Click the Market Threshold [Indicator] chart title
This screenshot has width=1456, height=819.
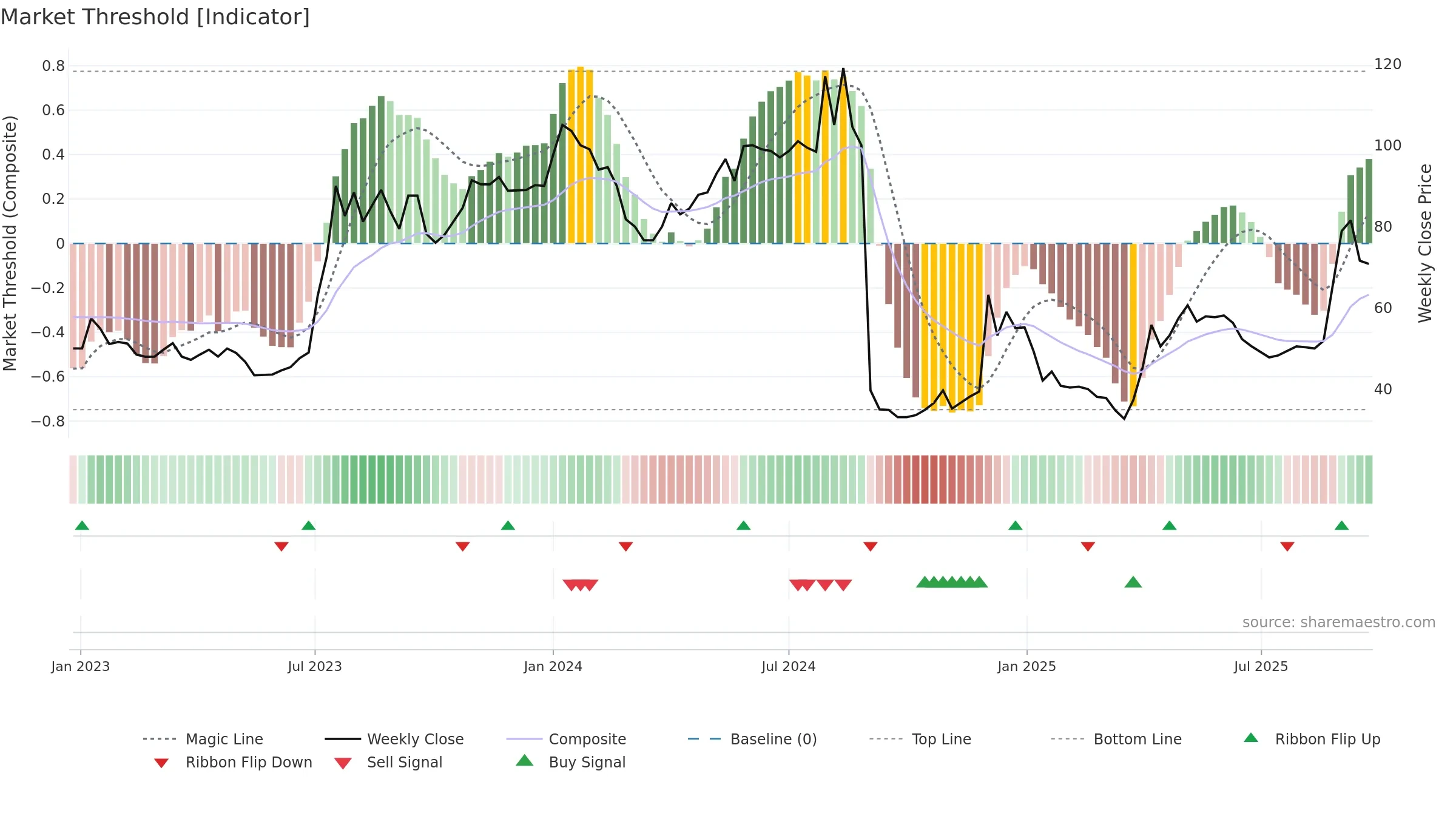pyautogui.click(x=155, y=17)
